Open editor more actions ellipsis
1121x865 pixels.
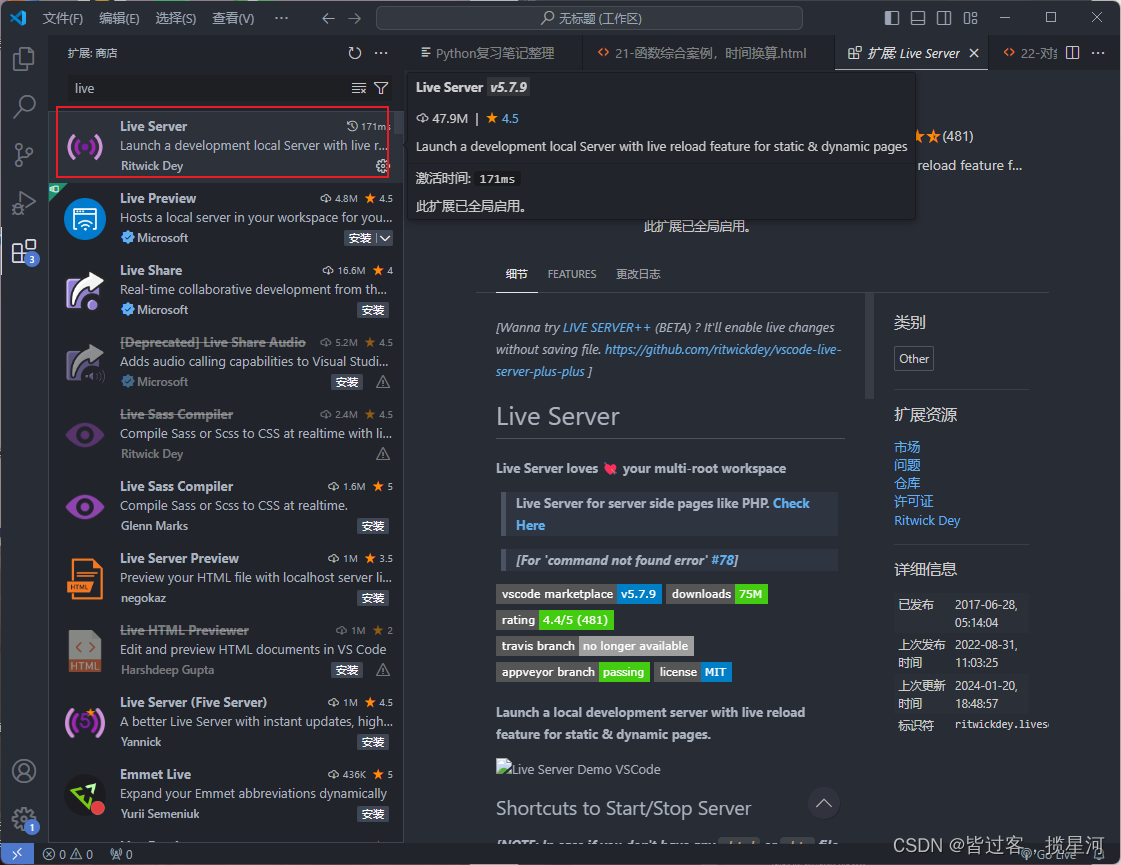pos(1098,53)
